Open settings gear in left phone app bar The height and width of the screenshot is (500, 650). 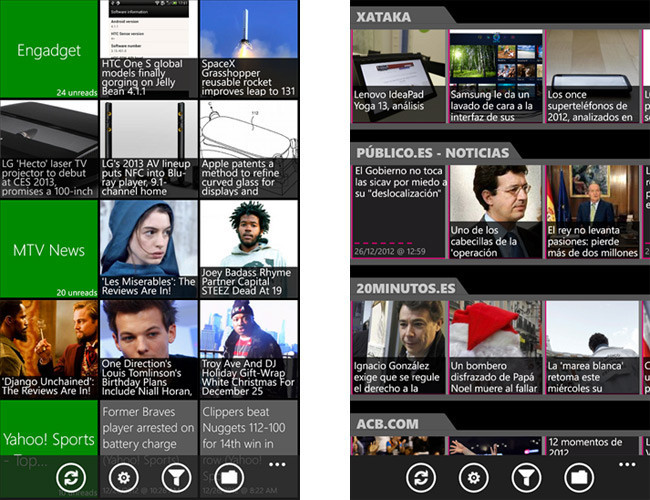pyautogui.click(x=124, y=478)
